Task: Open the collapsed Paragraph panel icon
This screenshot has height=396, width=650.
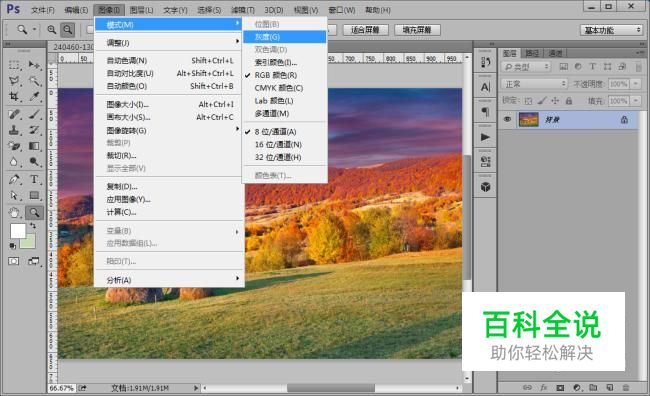Action: point(485,112)
